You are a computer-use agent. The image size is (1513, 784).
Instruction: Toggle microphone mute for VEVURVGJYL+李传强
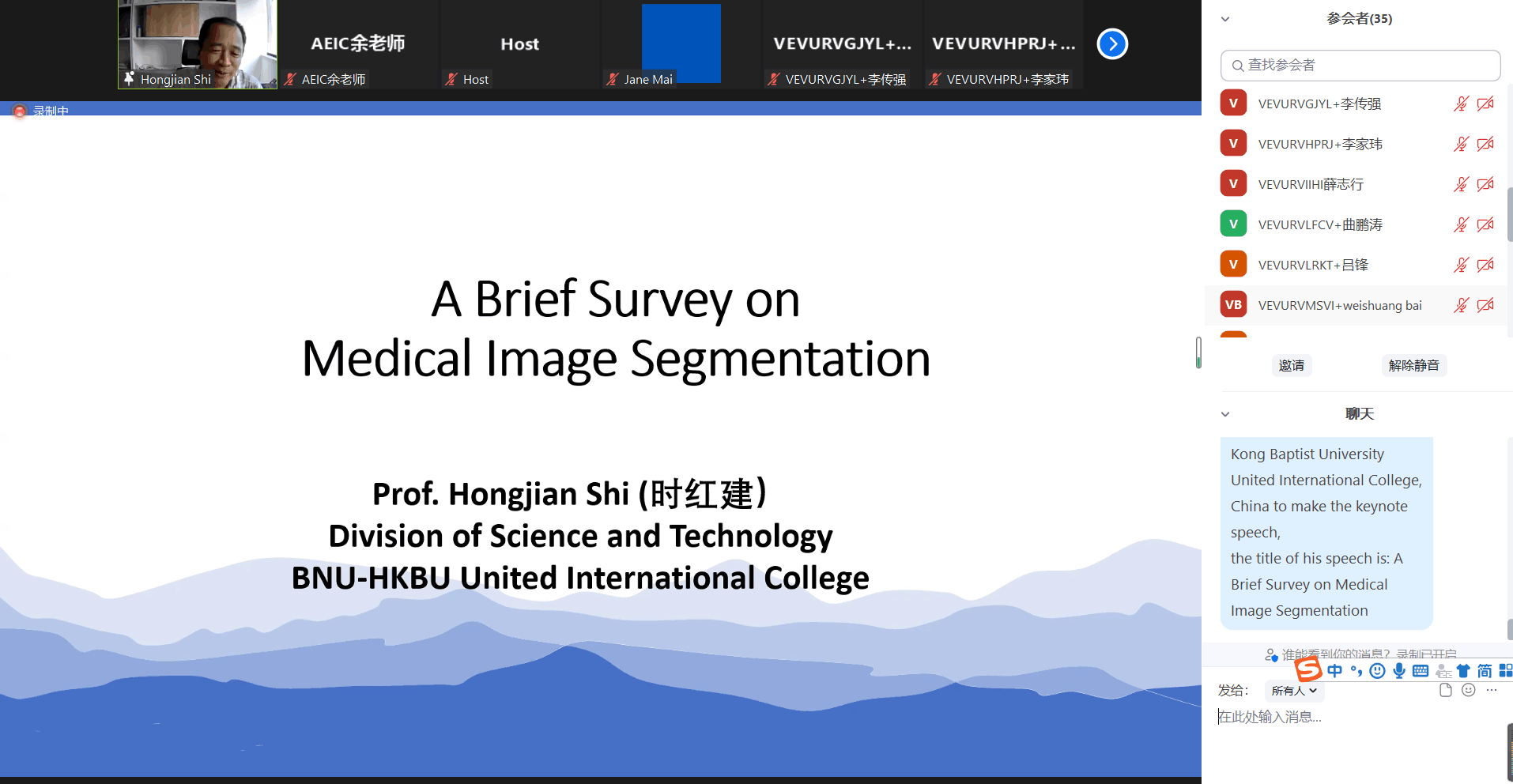click(1461, 104)
